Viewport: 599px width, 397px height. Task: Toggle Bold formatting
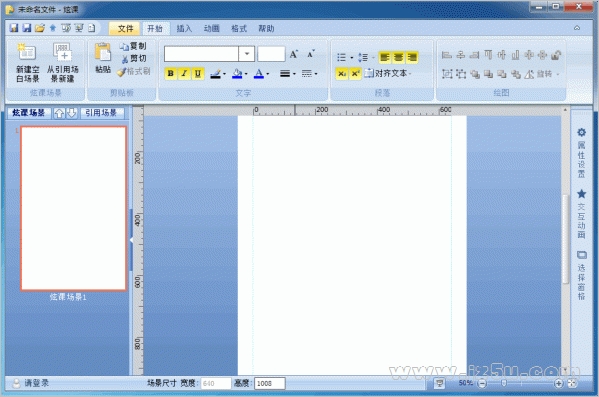coord(170,73)
